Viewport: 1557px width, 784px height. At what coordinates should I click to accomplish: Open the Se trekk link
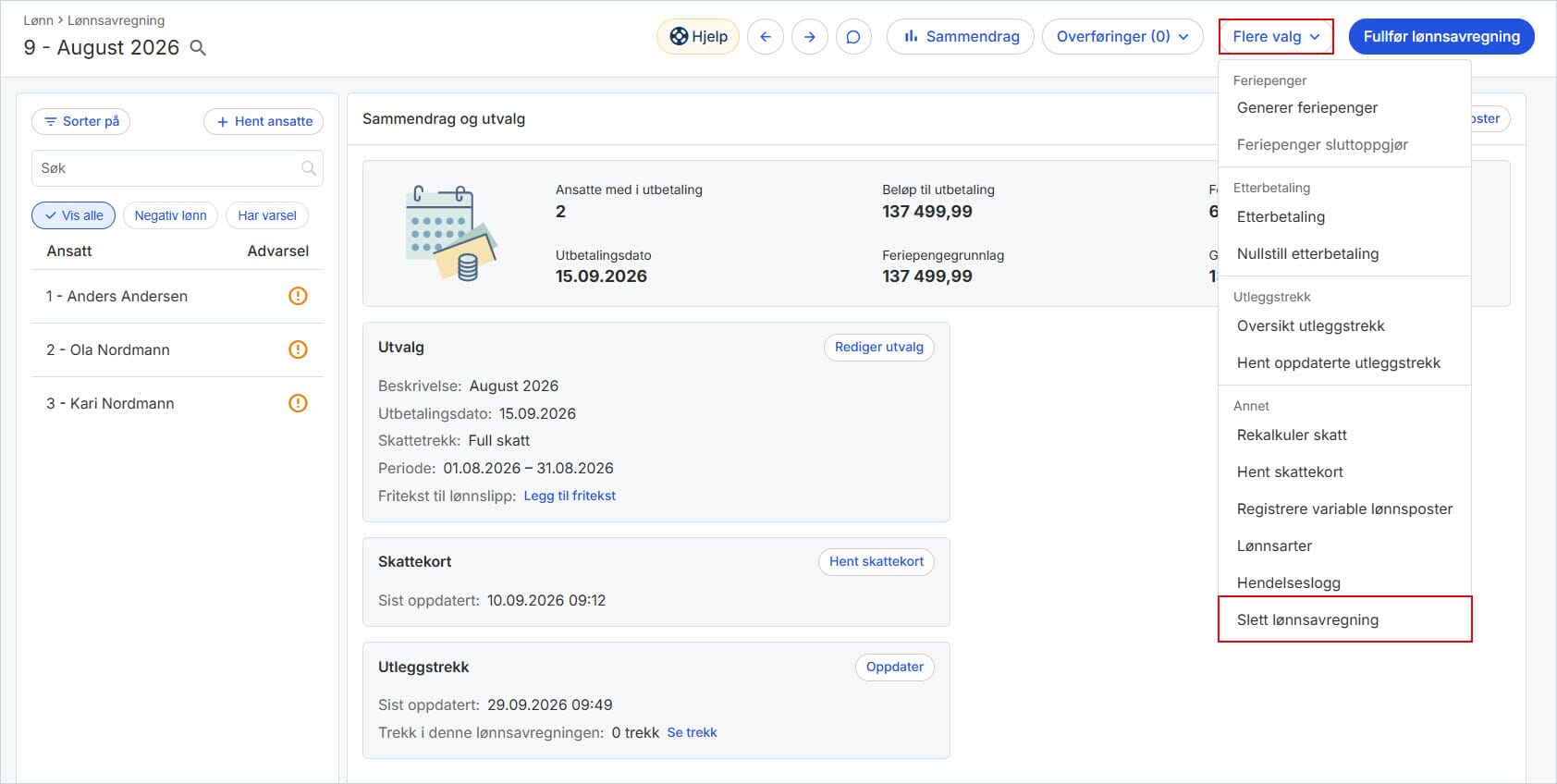(x=693, y=732)
